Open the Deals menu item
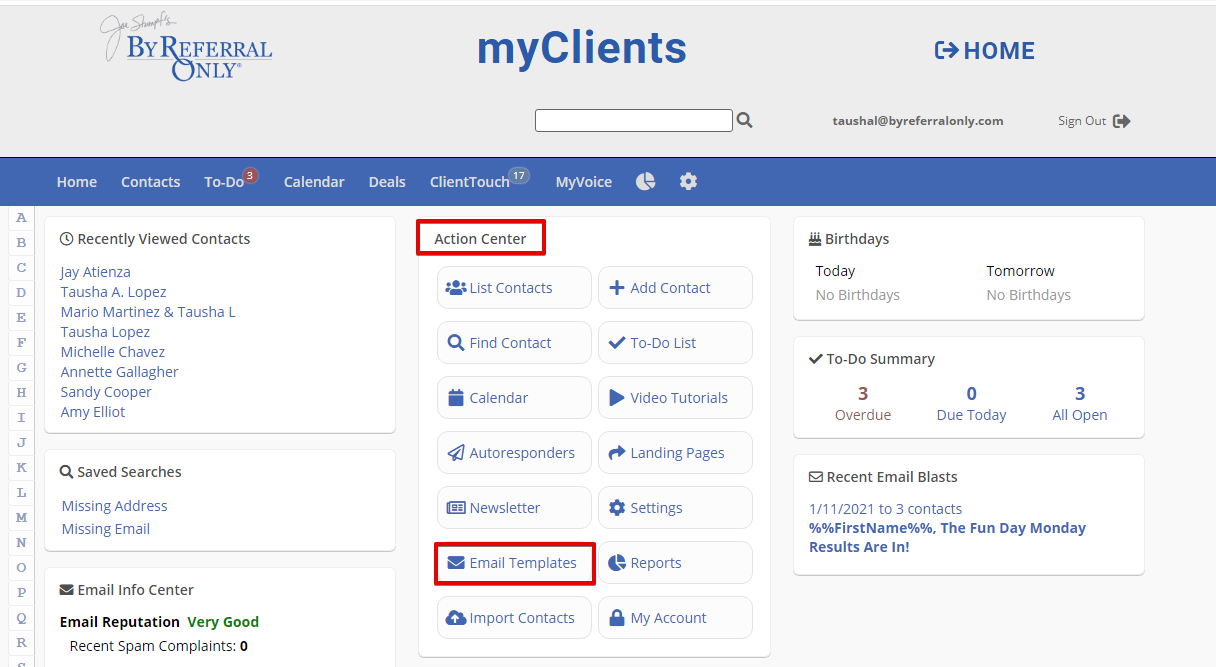1216x667 pixels. [x=387, y=182]
